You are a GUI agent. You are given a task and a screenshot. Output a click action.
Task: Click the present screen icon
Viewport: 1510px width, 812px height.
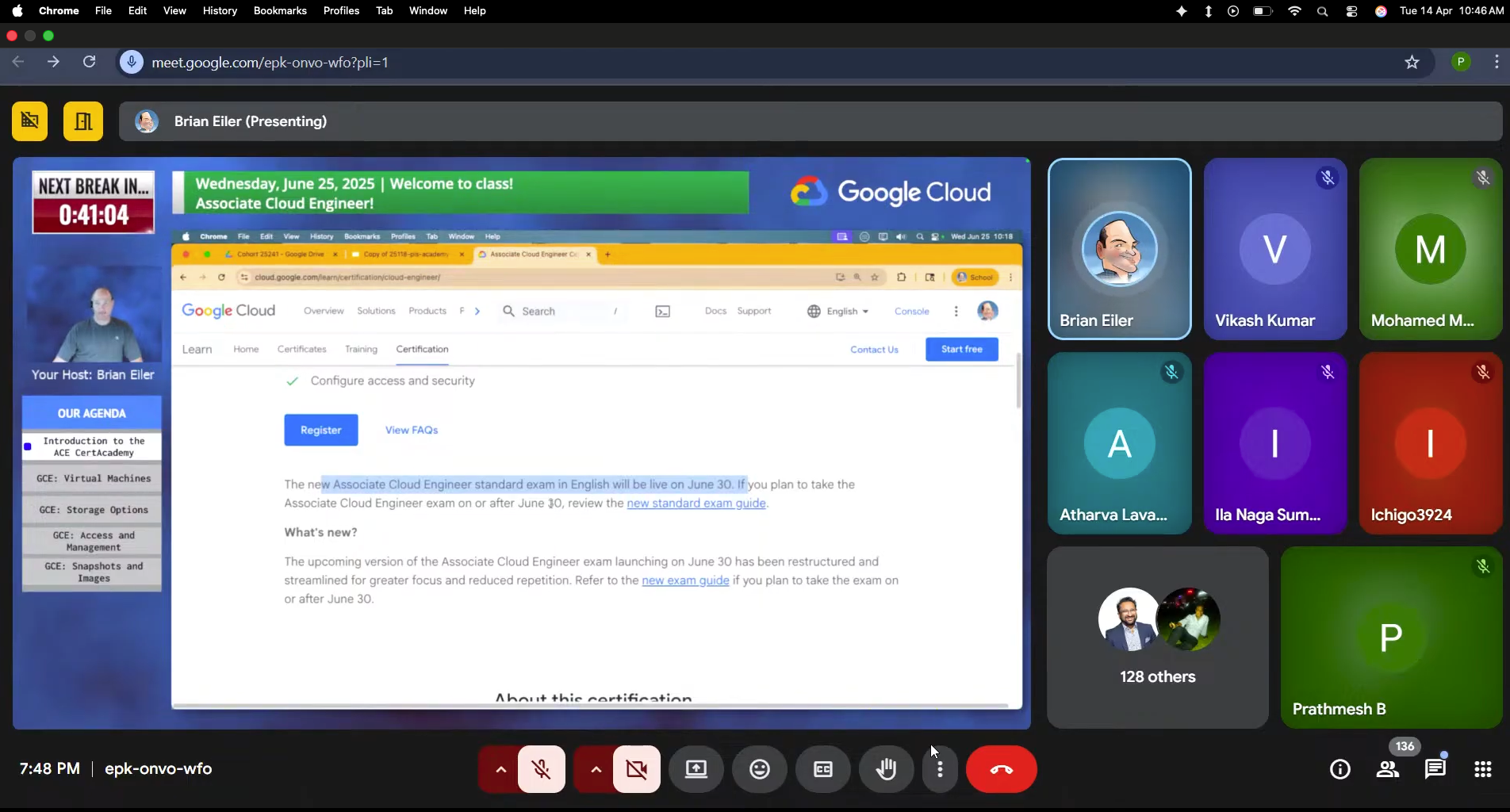pos(696,769)
